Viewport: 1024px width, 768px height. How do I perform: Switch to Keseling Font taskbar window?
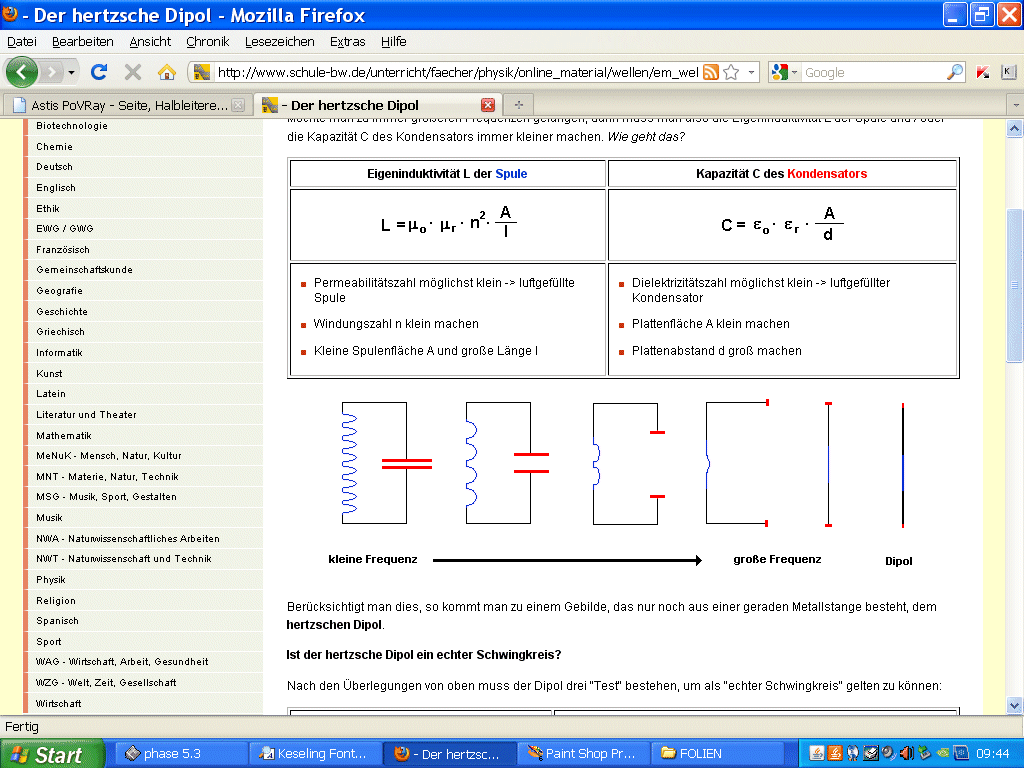(x=315, y=754)
